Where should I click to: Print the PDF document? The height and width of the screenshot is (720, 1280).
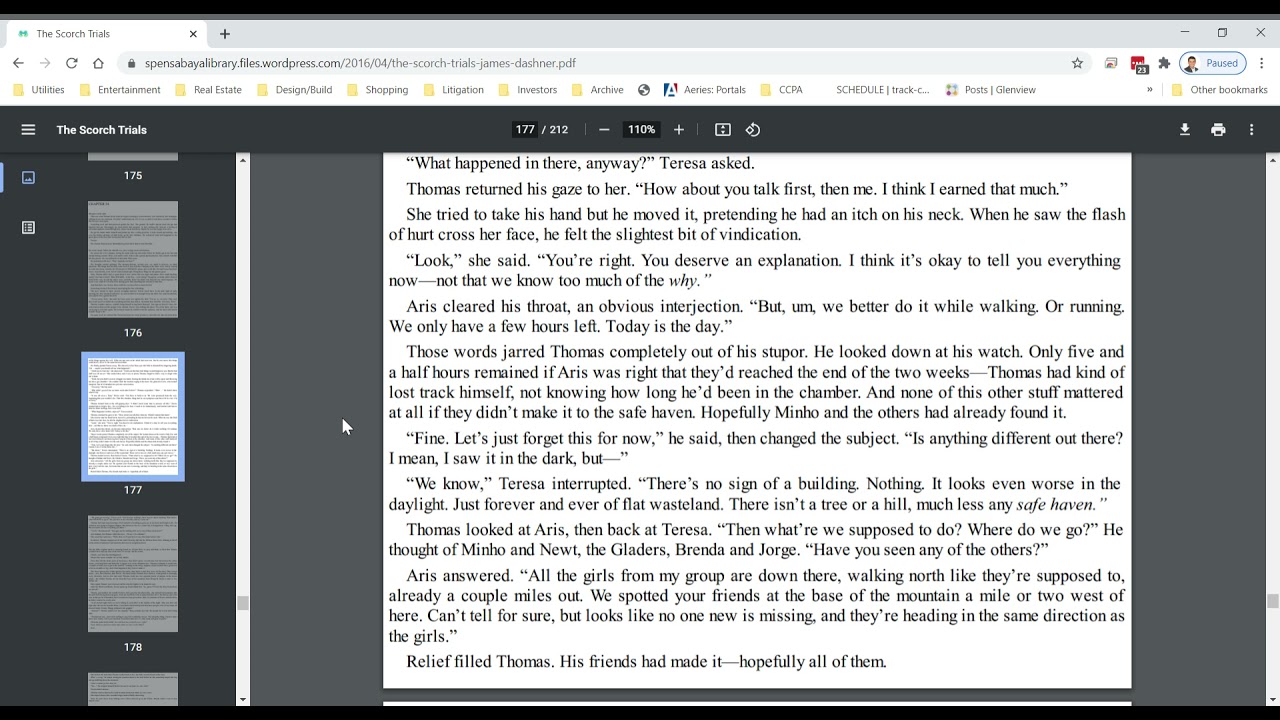point(1218,130)
